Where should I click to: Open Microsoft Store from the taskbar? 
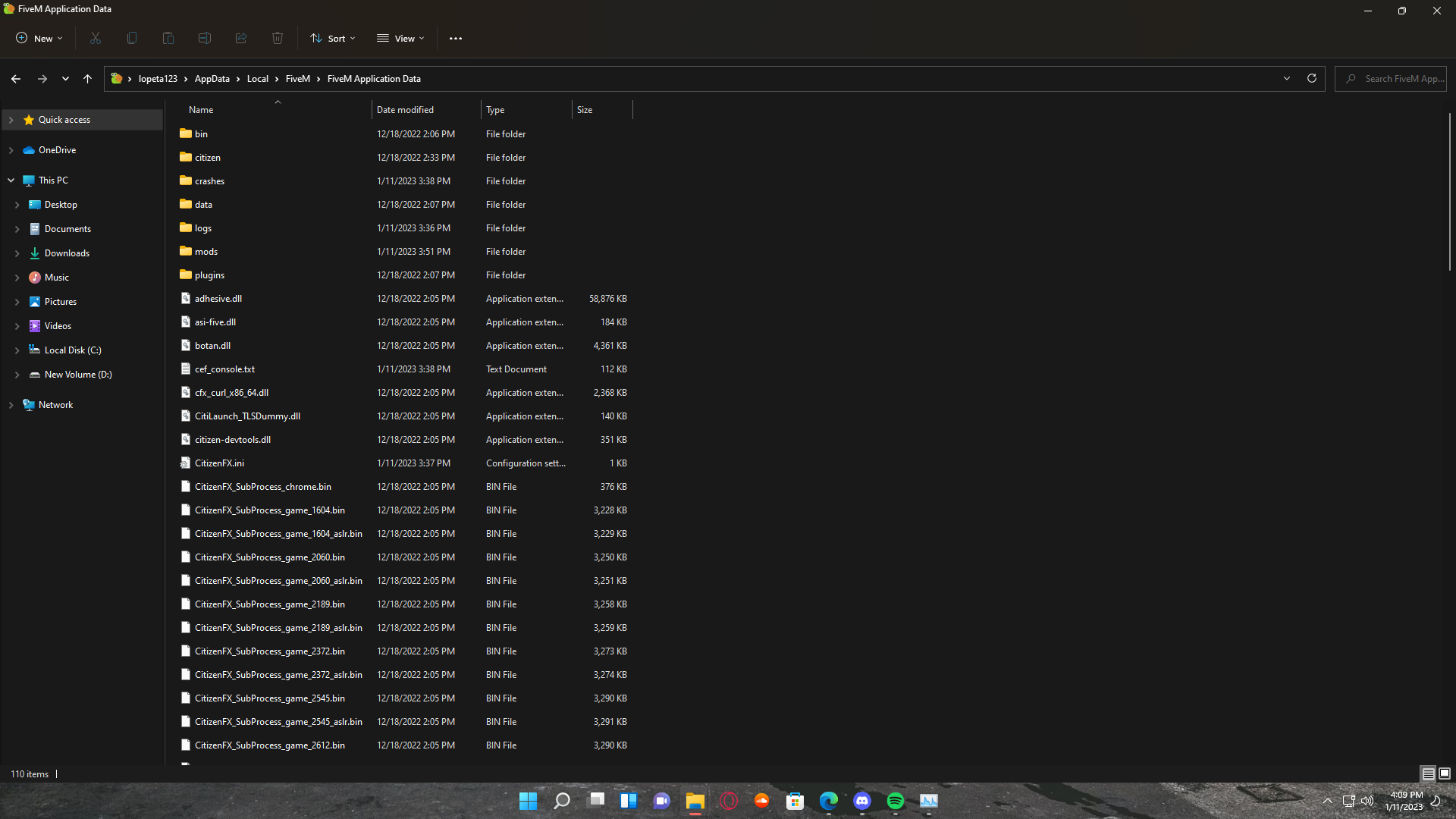pos(795,801)
